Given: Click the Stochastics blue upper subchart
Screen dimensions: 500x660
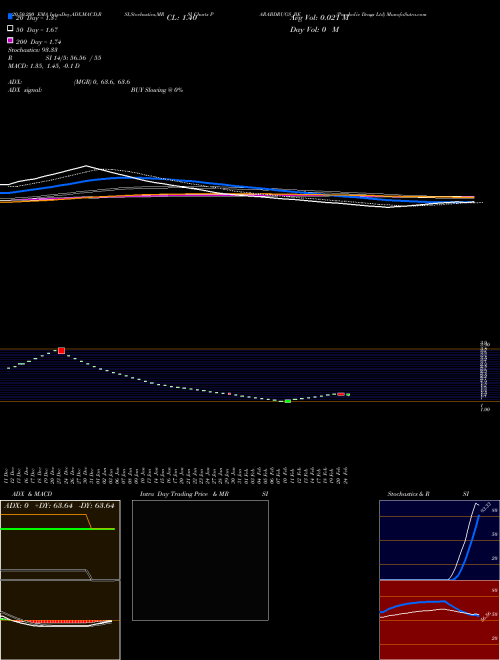Looking at the screenshot, I should point(439,540).
